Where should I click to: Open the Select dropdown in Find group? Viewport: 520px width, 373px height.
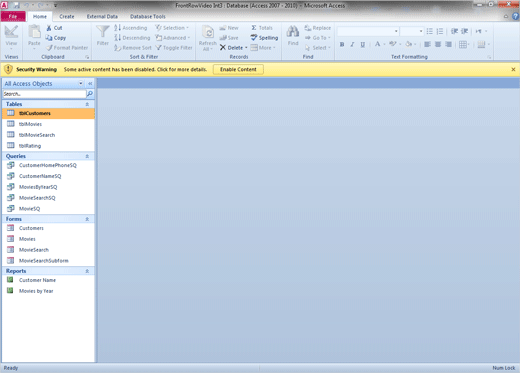(x=318, y=48)
